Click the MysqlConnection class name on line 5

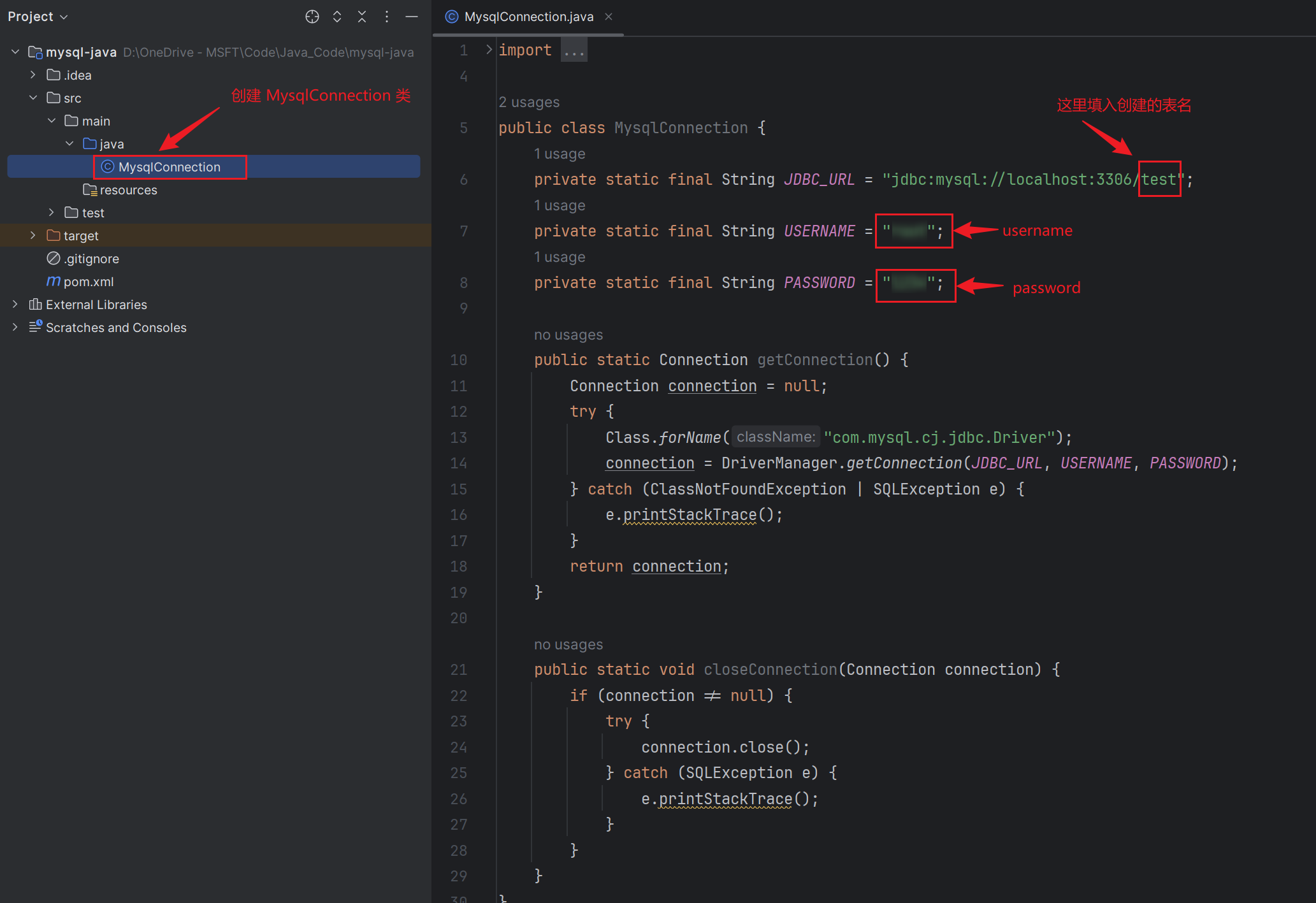pyautogui.click(x=681, y=128)
